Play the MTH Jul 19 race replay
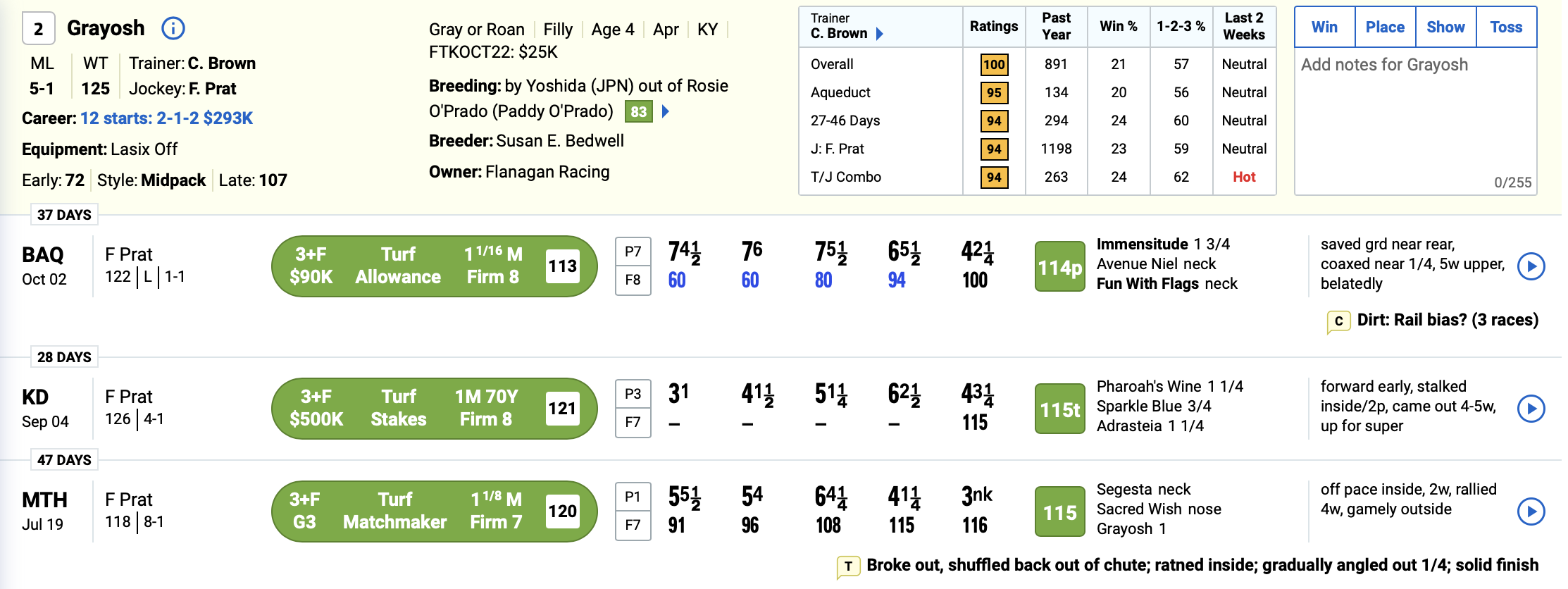 pos(1531,512)
